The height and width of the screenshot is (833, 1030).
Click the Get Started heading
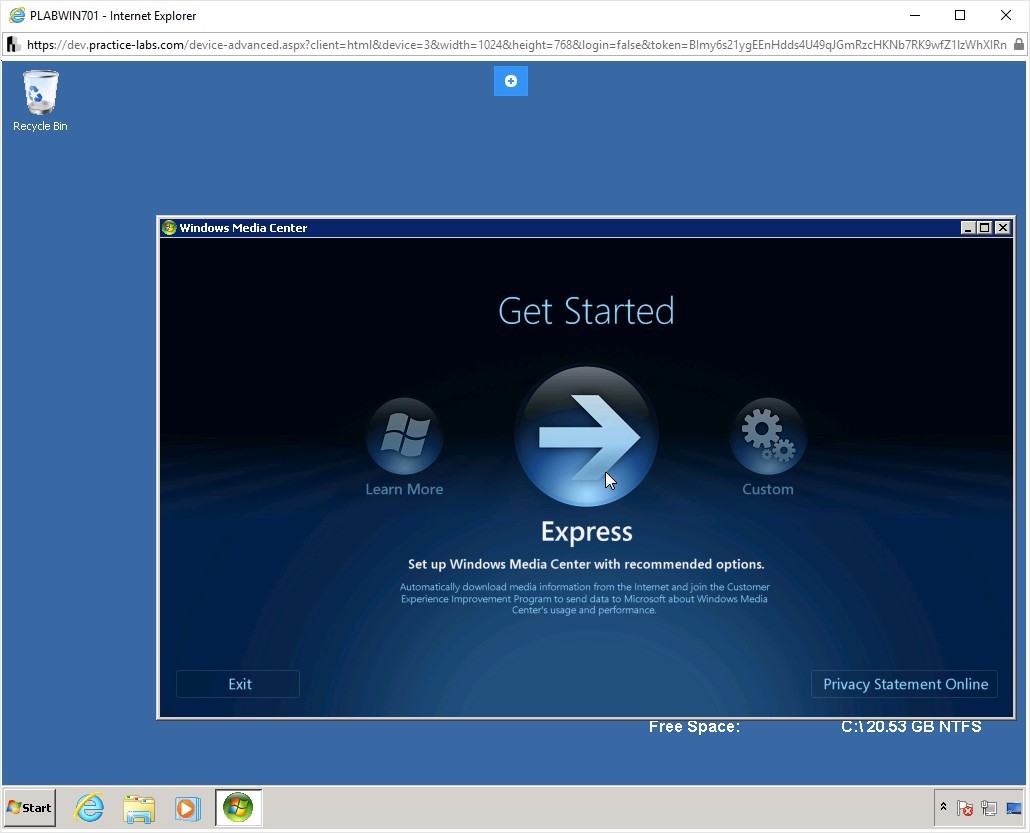(x=586, y=311)
